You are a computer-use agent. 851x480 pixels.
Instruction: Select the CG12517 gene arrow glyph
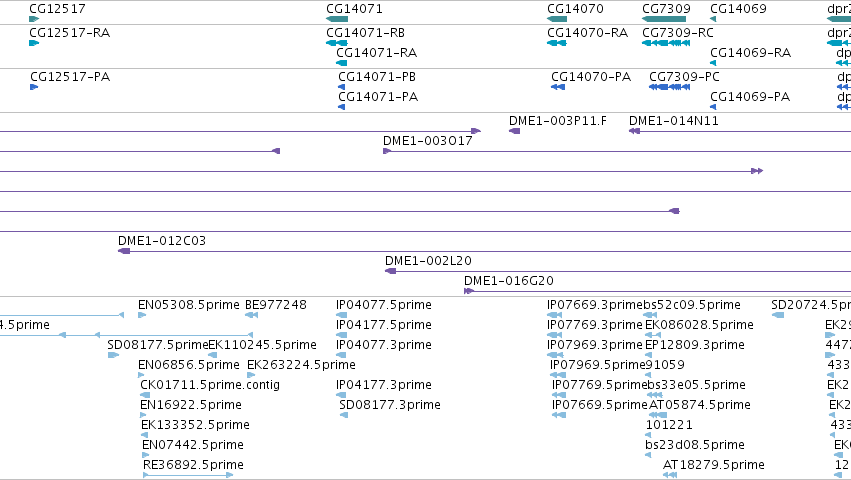coord(34,19)
